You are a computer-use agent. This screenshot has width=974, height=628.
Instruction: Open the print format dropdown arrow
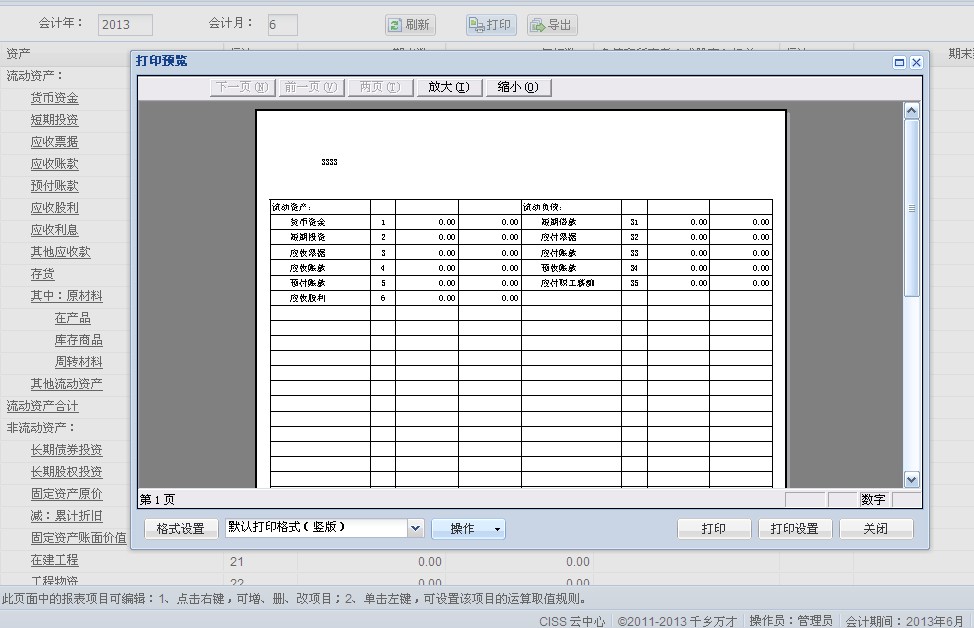pos(416,528)
